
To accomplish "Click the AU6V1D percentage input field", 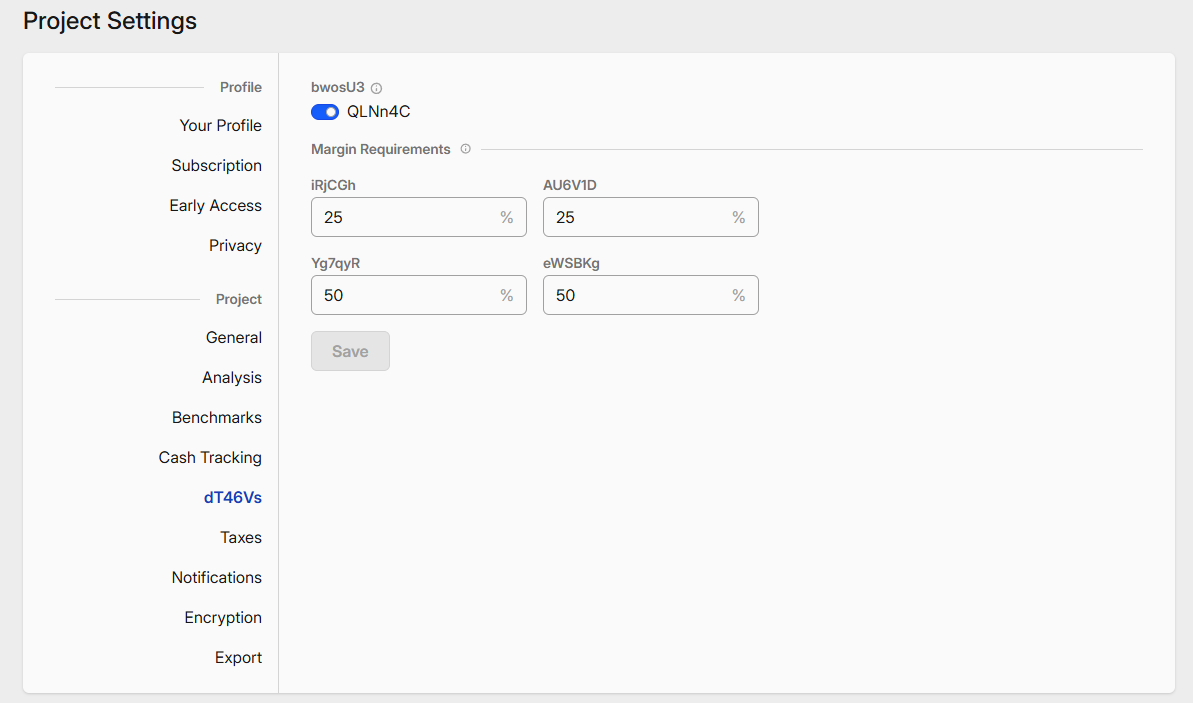I will pyautogui.click(x=637, y=217).
